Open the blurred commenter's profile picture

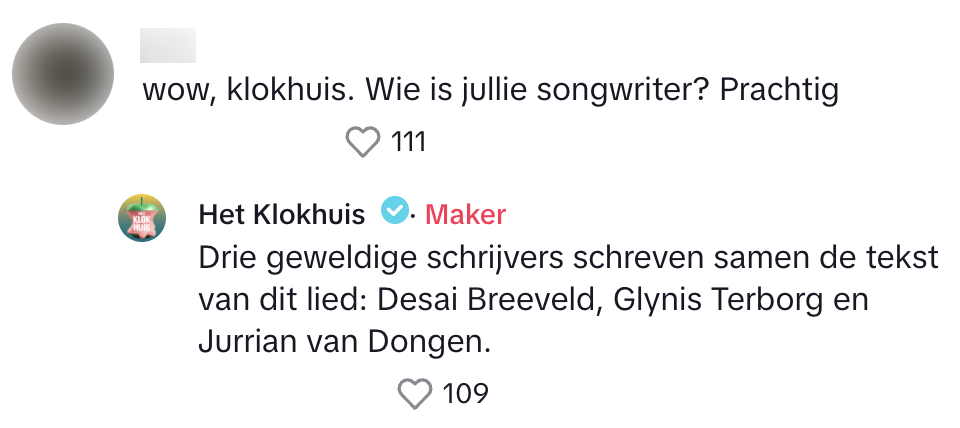click(x=62, y=75)
